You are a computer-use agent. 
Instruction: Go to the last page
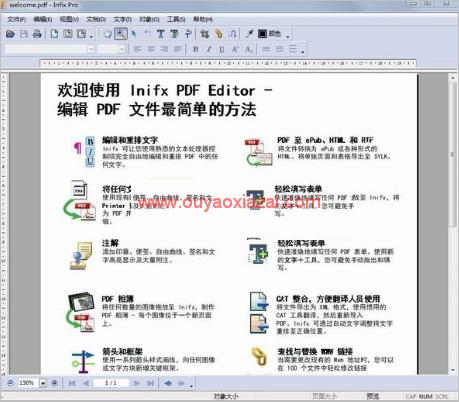150,383
